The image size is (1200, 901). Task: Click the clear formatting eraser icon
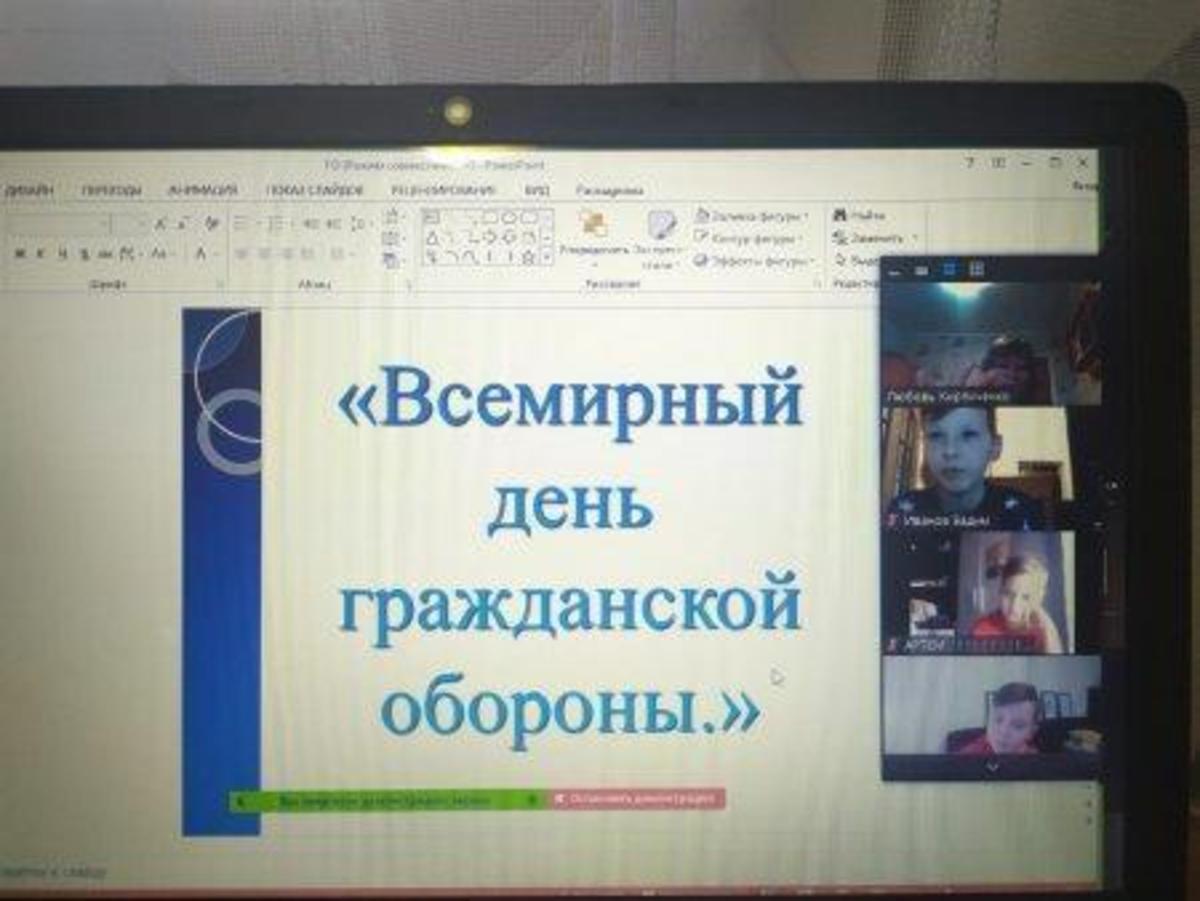(211, 223)
